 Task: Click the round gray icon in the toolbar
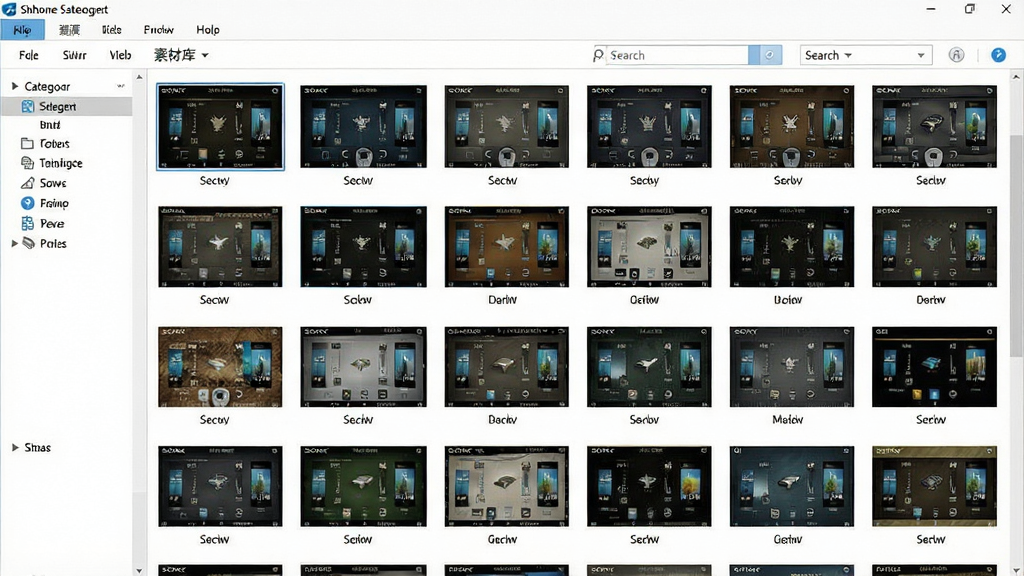(956, 55)
